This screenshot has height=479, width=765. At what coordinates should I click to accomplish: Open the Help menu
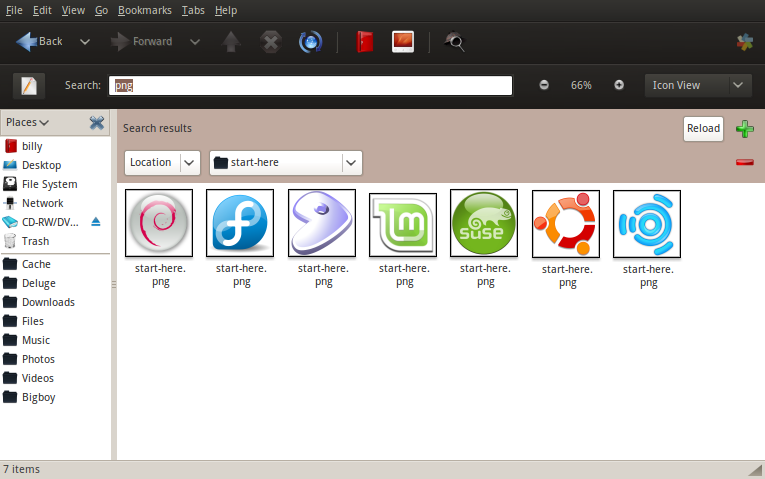click(x=226, y=10)
